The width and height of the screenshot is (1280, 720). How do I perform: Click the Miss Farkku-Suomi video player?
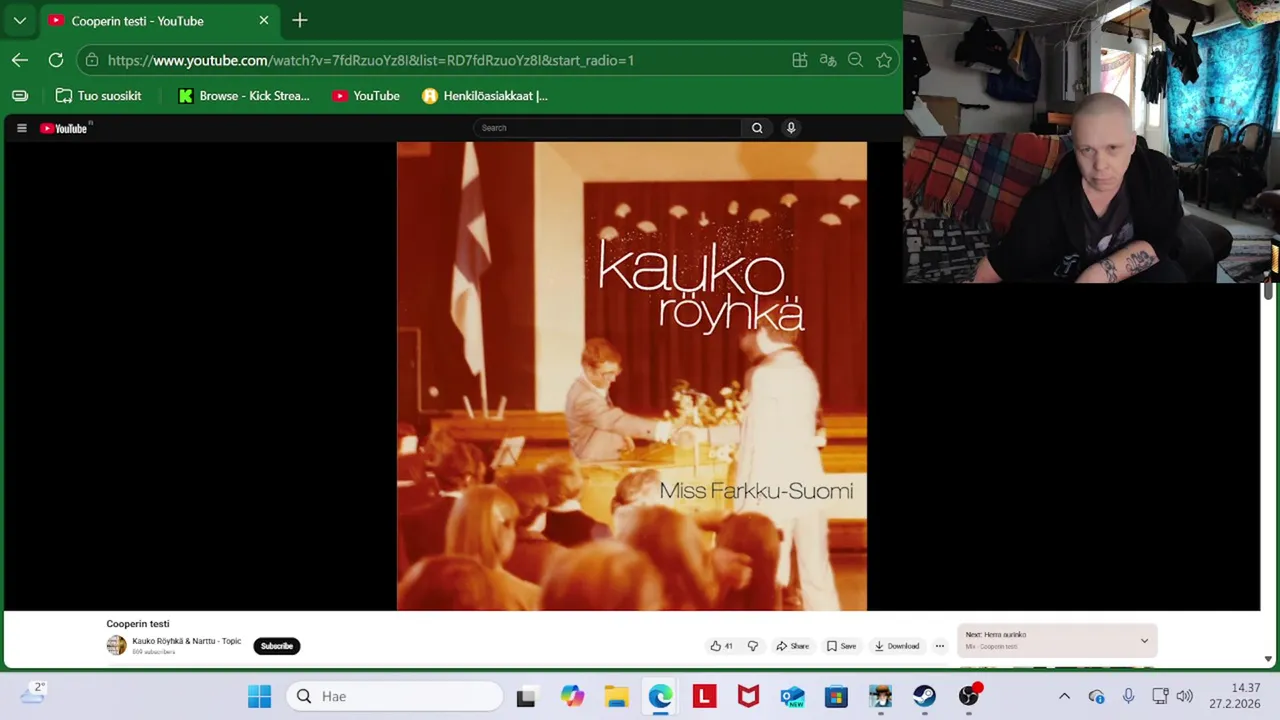tap(632, 376)
